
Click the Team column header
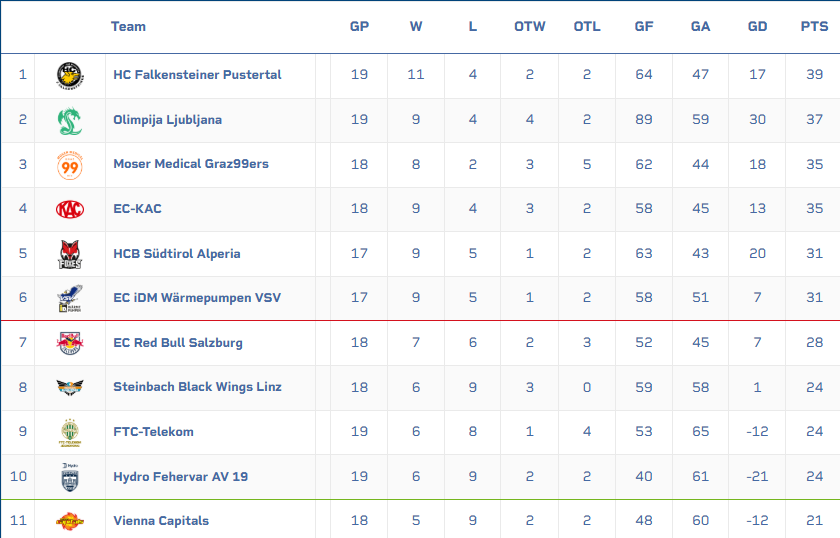(128, 27)
